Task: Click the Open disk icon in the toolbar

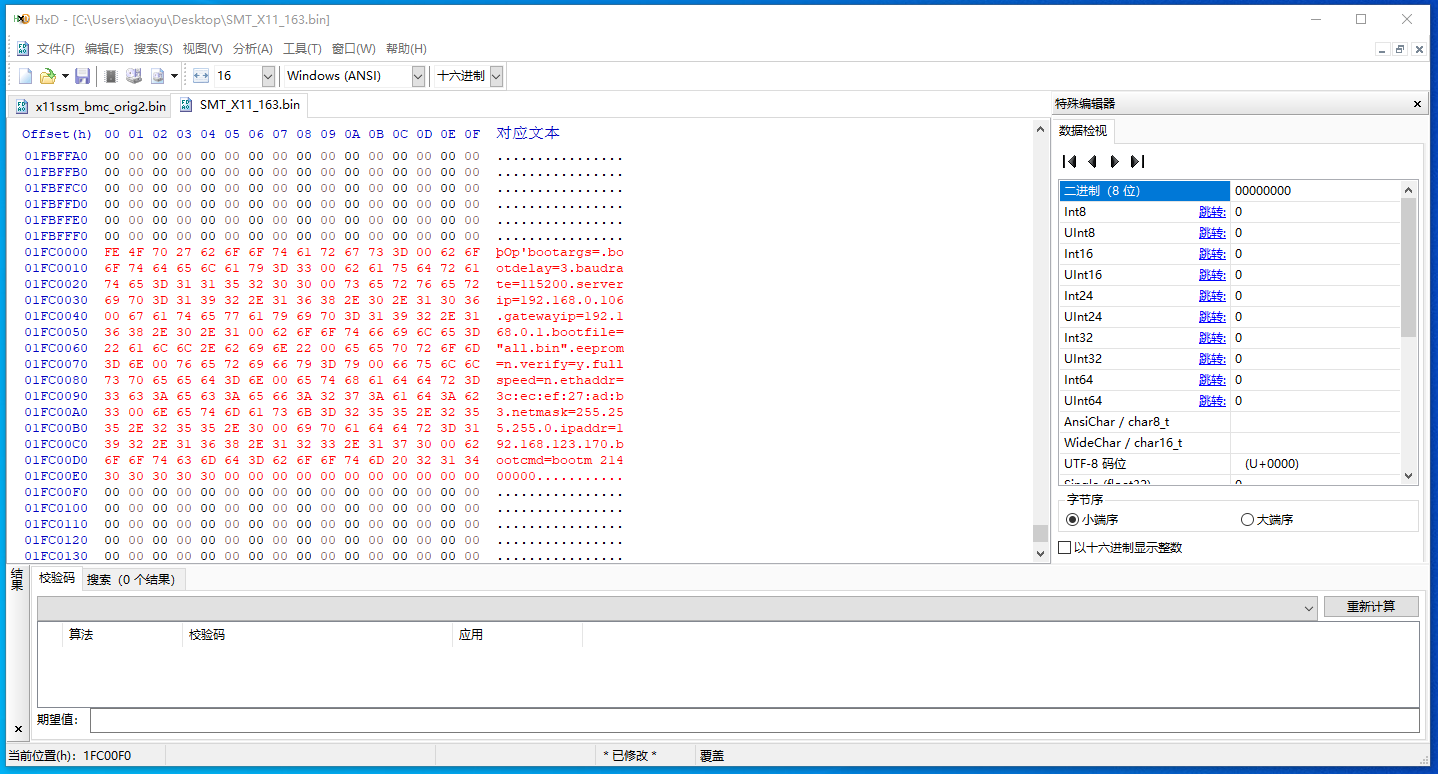Action: pyautogui.click(x=133, y=76)
